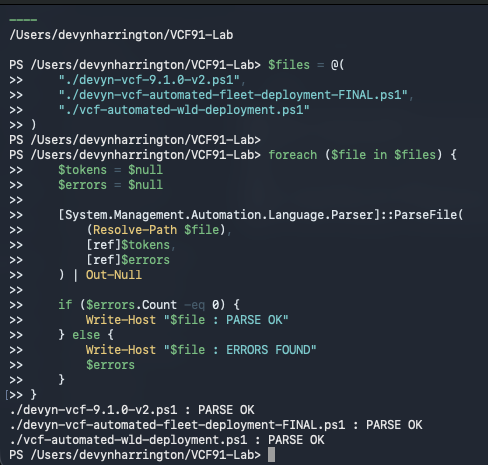Click output line ./devyn-vcf-9.1.0-v2.ps1 : PARSE OK
This screenshot has height=465, width=488.
coord(132,410)
